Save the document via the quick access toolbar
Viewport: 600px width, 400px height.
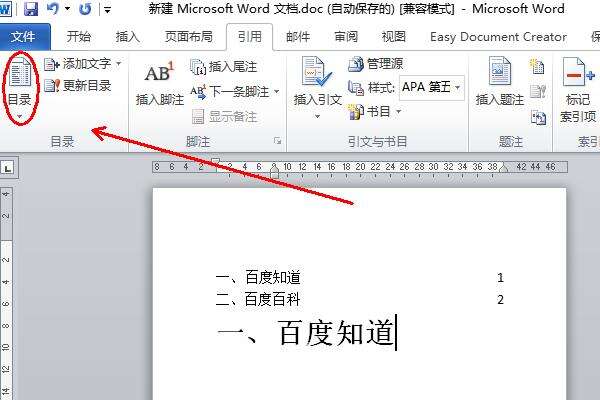tap(31, 8)
